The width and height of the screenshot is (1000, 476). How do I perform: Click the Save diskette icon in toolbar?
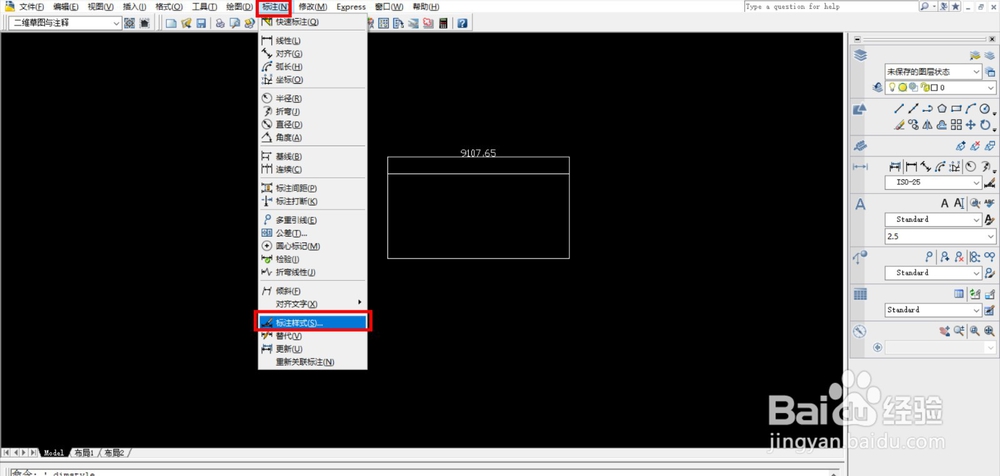click(x=201, y=23)
